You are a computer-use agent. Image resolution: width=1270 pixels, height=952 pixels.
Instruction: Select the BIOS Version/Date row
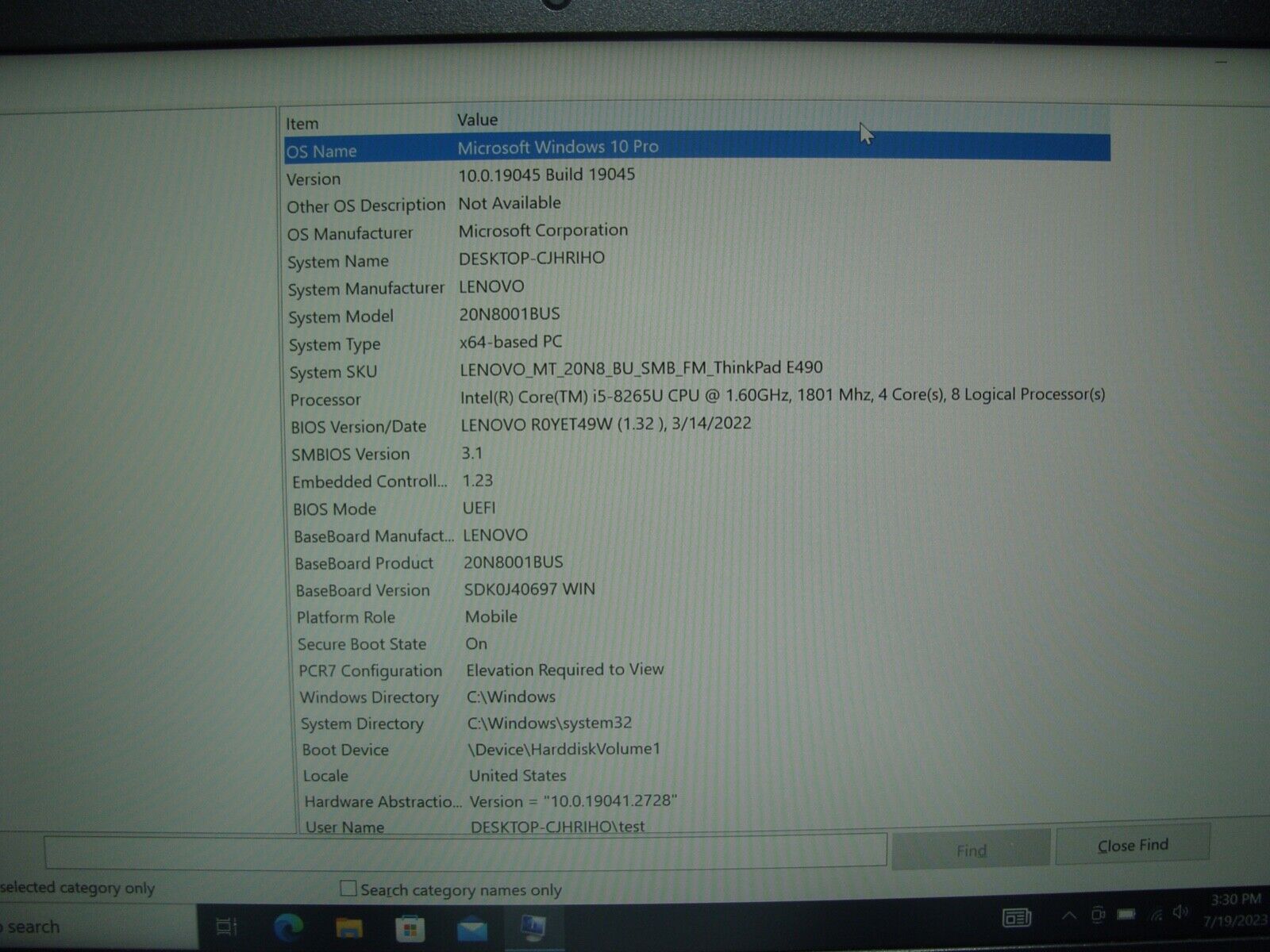tap(698, 424)
